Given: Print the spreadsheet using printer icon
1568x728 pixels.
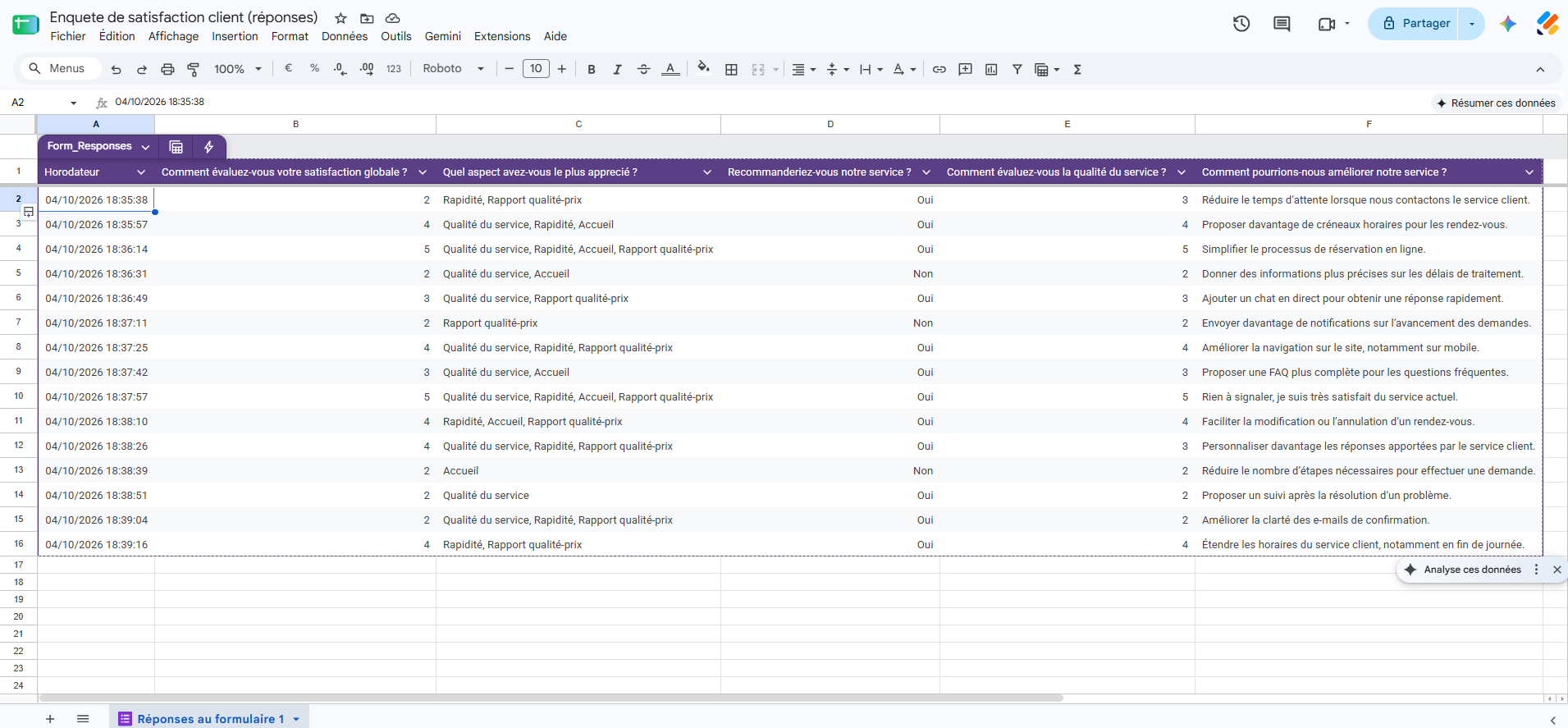Looking at the screenshot, I should [167, 70].
